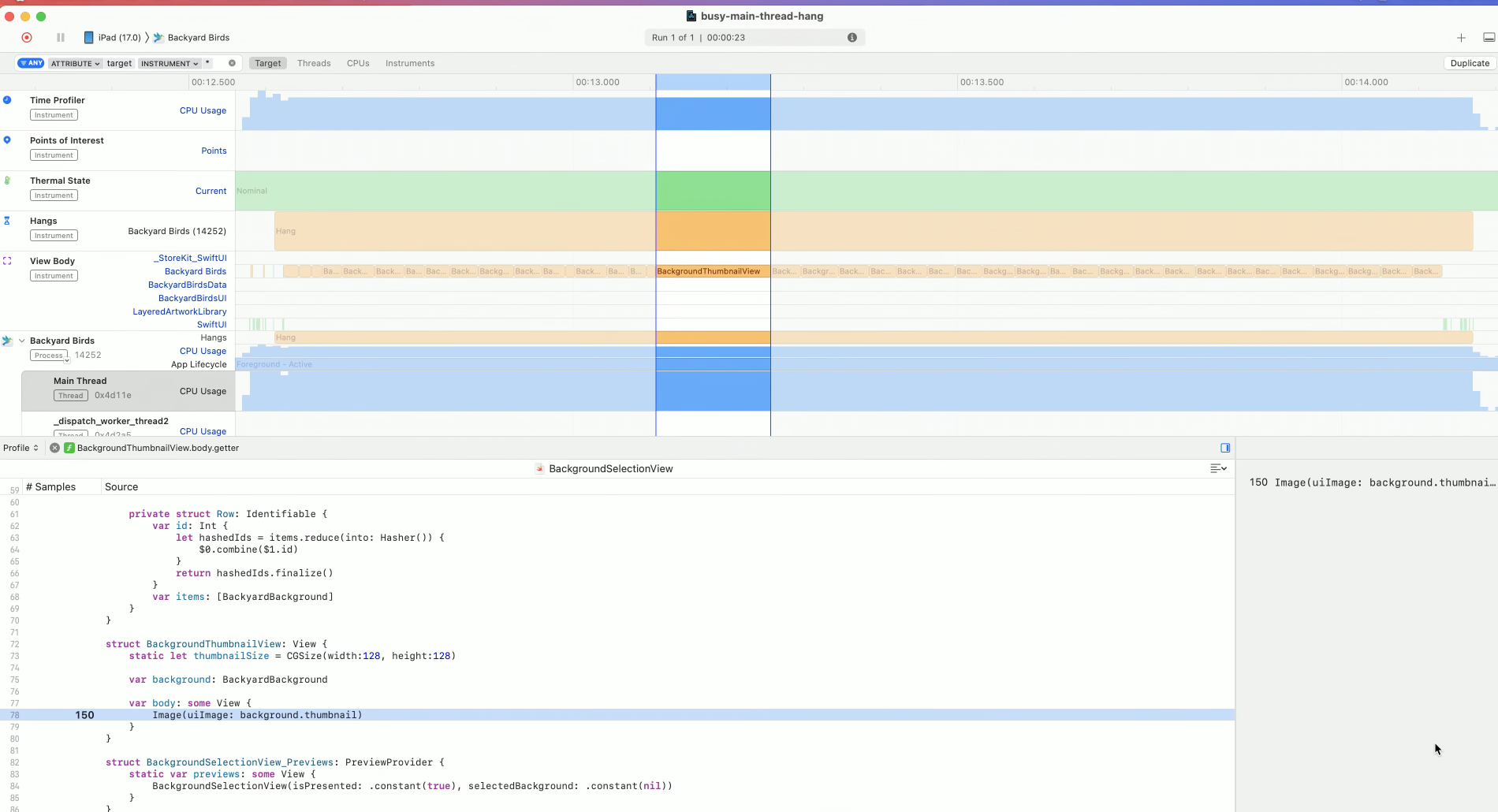1498x812 pixels.
Task: Click the Pause button in toolbar
Action: click(x=61, y=37)
